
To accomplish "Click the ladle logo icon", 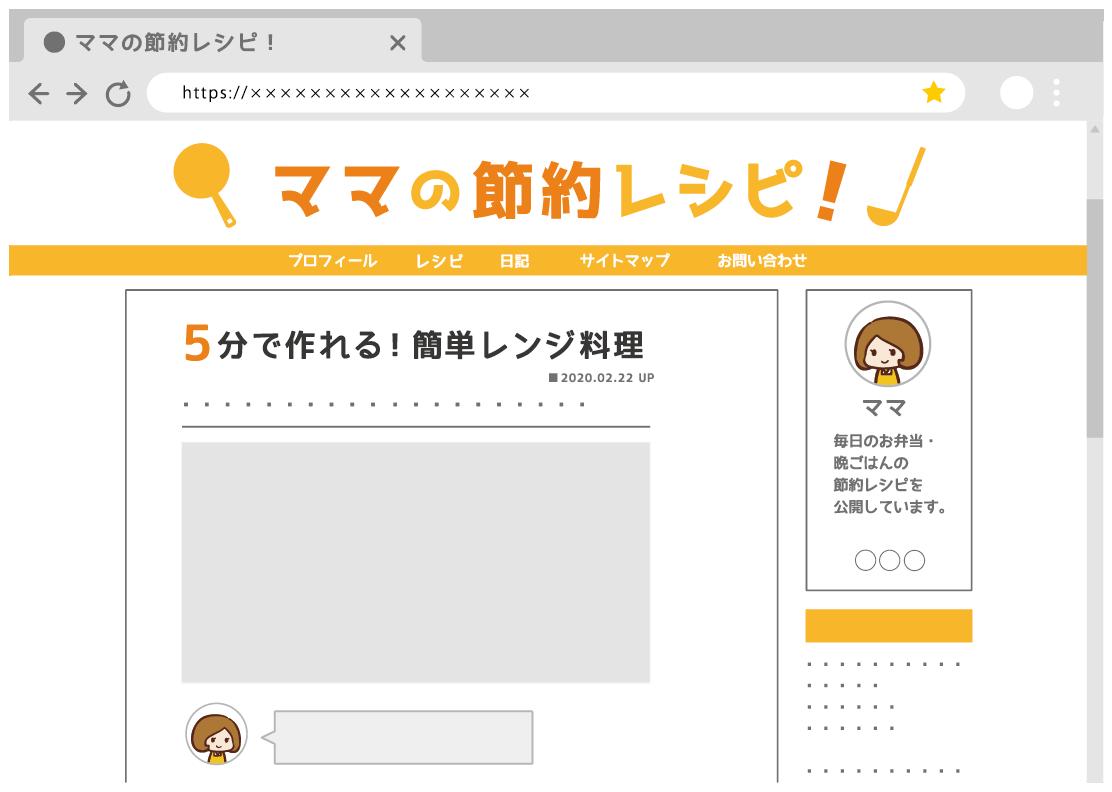I will [x=896, y=186].
